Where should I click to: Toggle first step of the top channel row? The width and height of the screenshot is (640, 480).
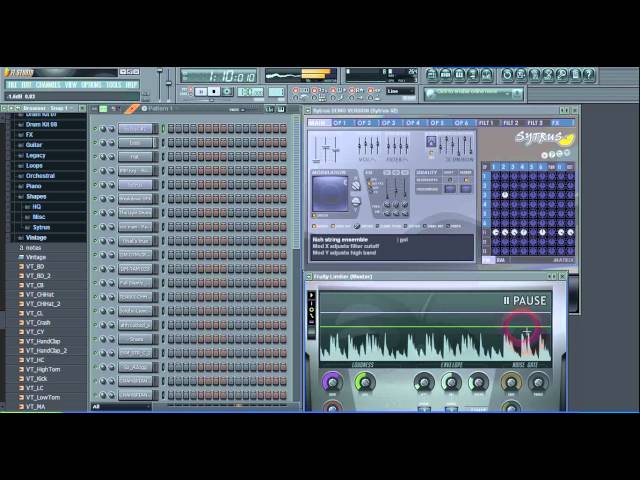click(171, 129)
